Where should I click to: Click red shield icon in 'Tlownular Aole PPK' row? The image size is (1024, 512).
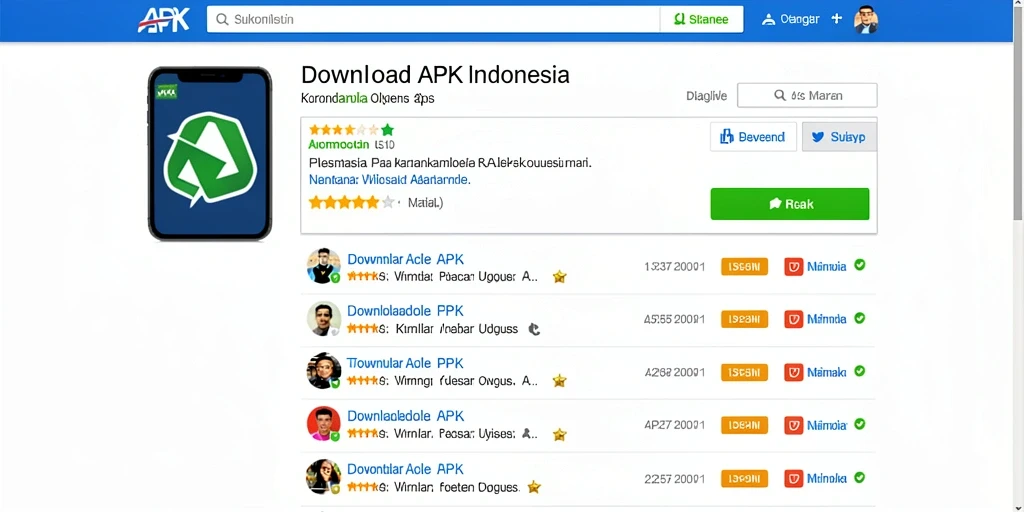[793, 372]
